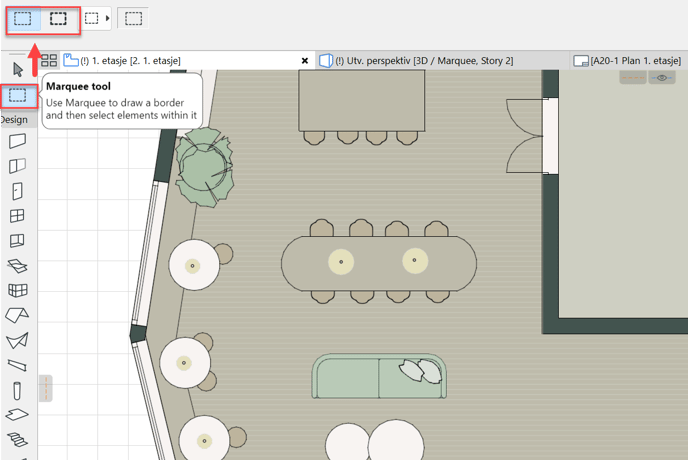Open the geometry method flyout arrow
The width and height of the screenshot is (688, 460).
click(x=108, y=18)
